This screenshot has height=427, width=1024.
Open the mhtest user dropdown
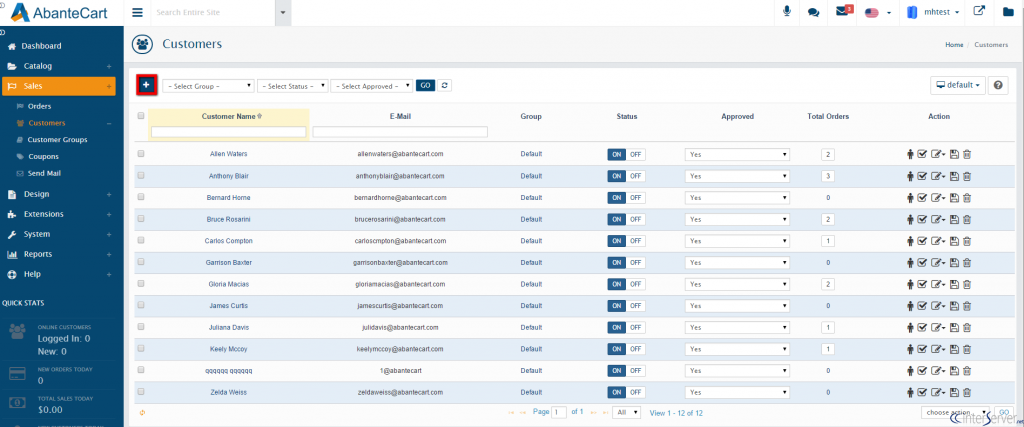(x=933, y=12)
